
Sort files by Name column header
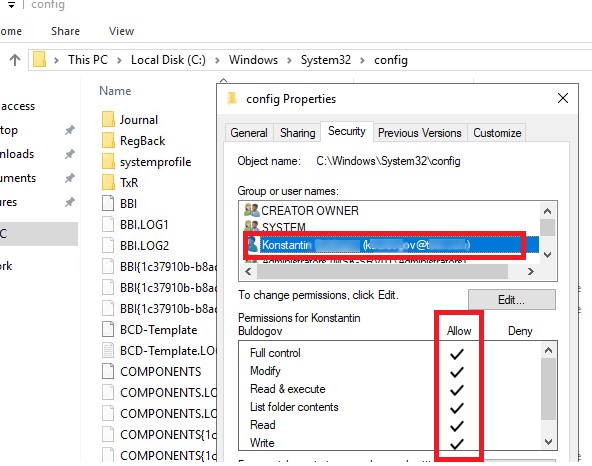tap(115, 91)
